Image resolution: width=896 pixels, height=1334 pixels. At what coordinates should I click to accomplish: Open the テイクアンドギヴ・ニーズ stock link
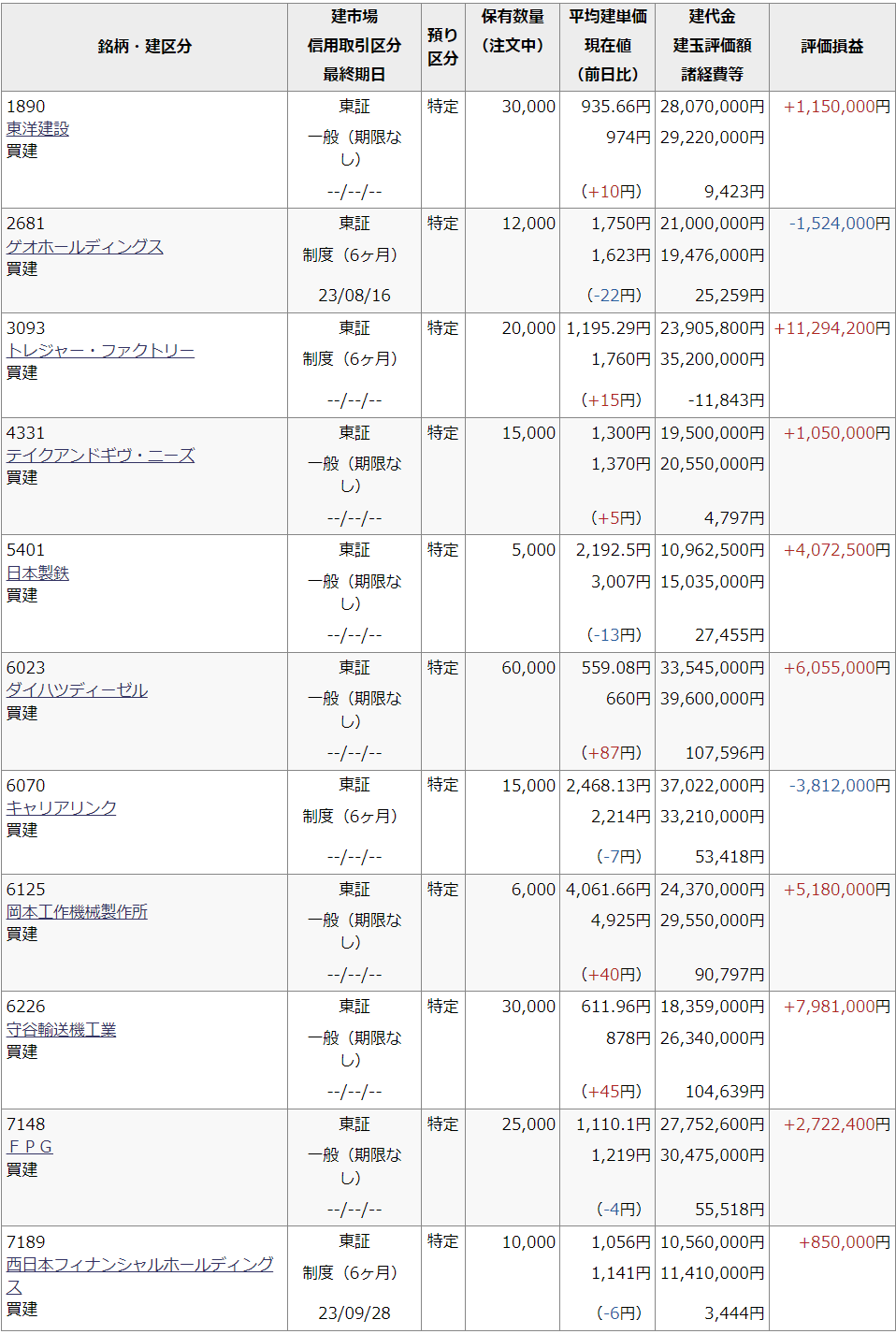(100, 456)
